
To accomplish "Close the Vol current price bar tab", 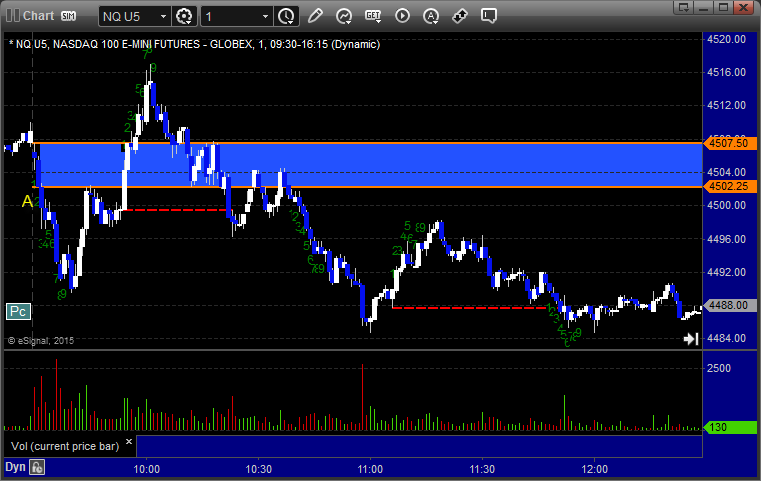I will tap(129, 442).
